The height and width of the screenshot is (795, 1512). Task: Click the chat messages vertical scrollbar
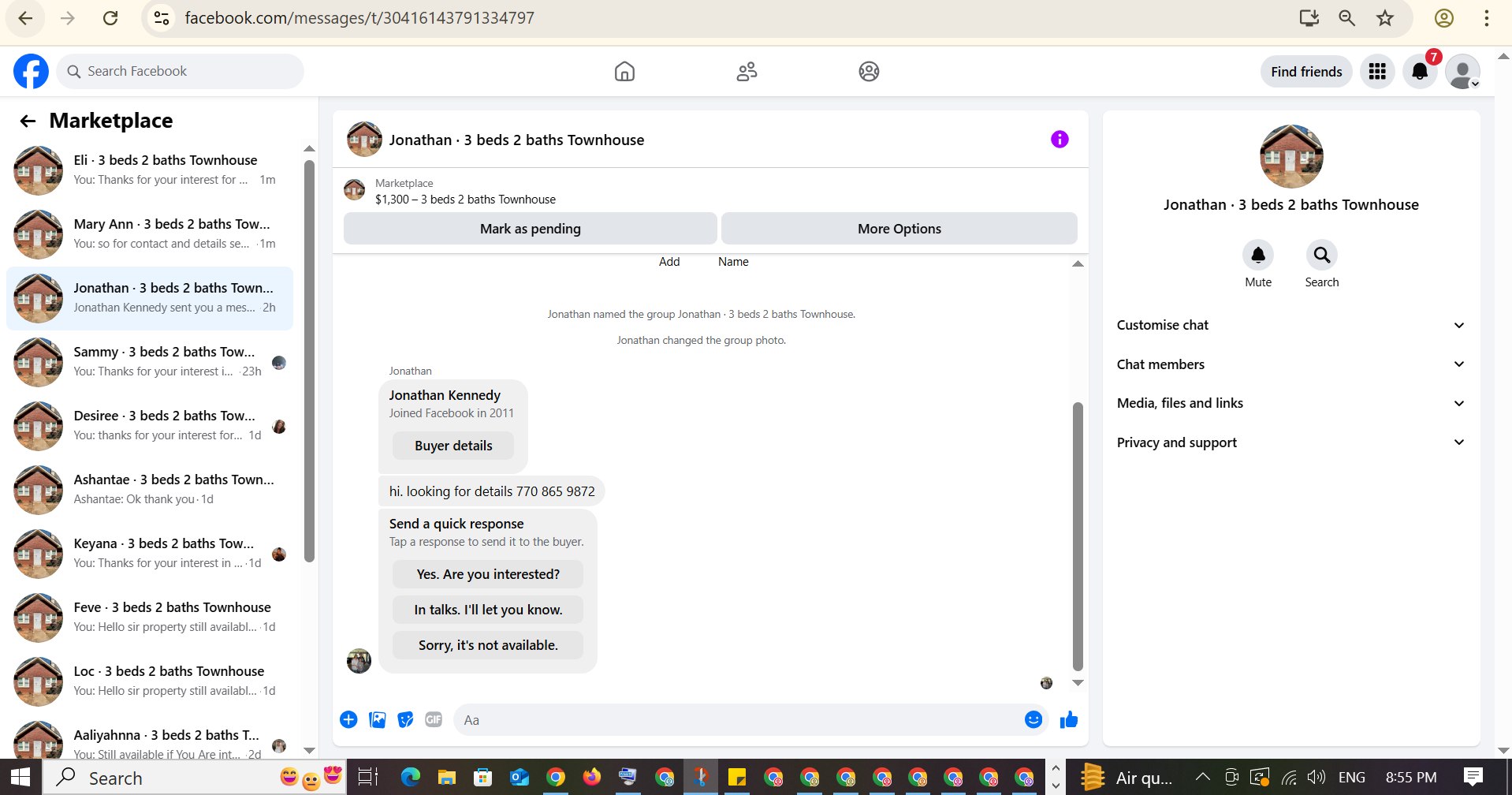point(1078,536)
